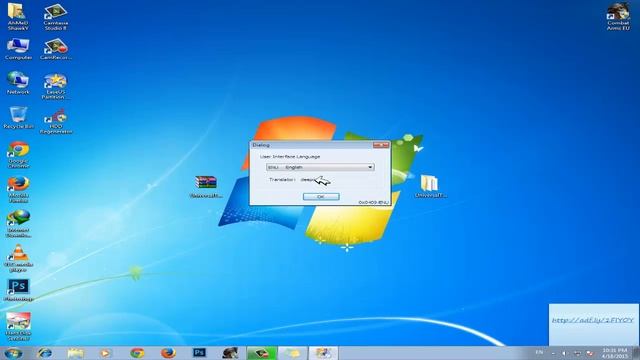The width and height of the screenshot is (640, 360).
Task: Select the Combat Arms EU desktop icon
Action: pyautogui.click(x=618, y=16)
